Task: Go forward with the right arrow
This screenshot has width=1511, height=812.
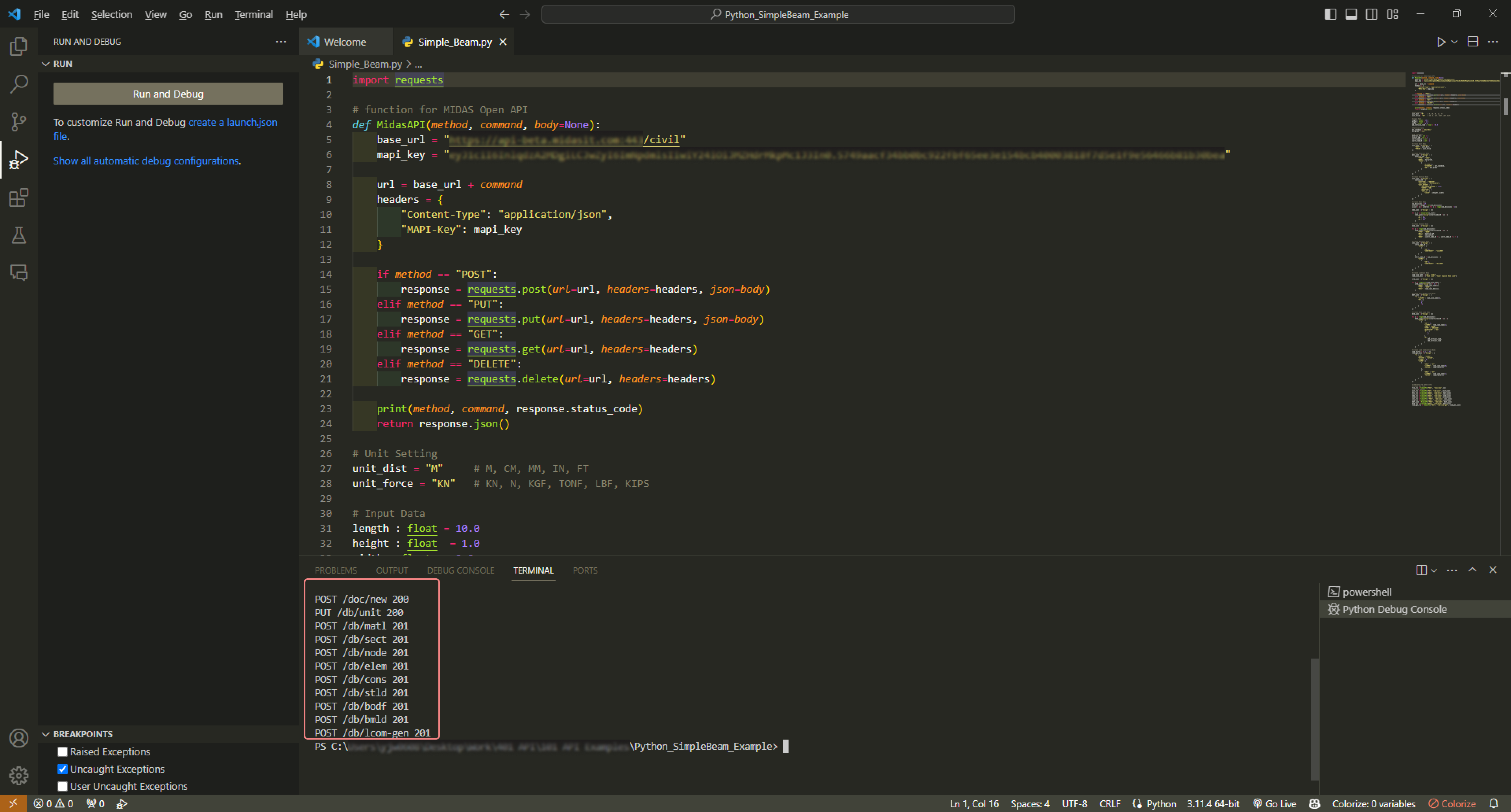Action: pos(525,14)
